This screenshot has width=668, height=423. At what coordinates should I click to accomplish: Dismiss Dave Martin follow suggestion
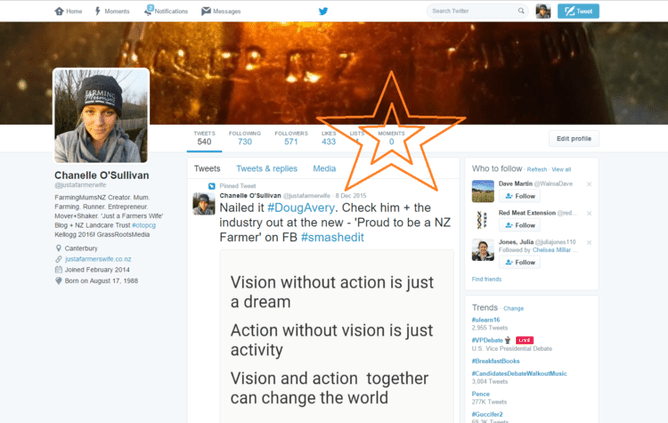click(x=589, y=184)
